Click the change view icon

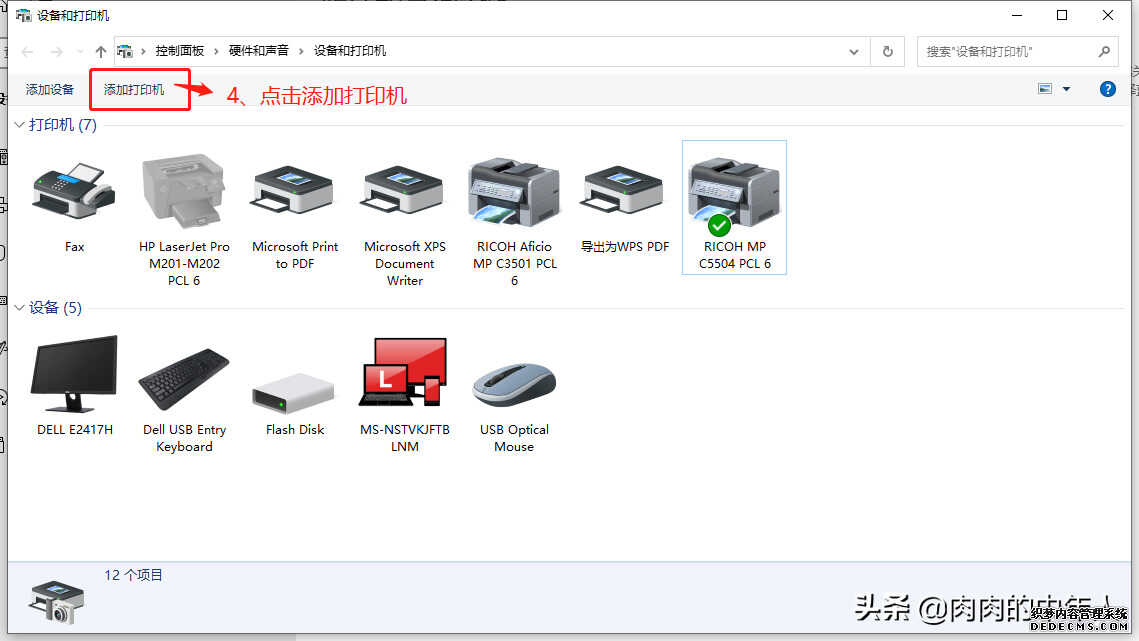point(1045,89)
